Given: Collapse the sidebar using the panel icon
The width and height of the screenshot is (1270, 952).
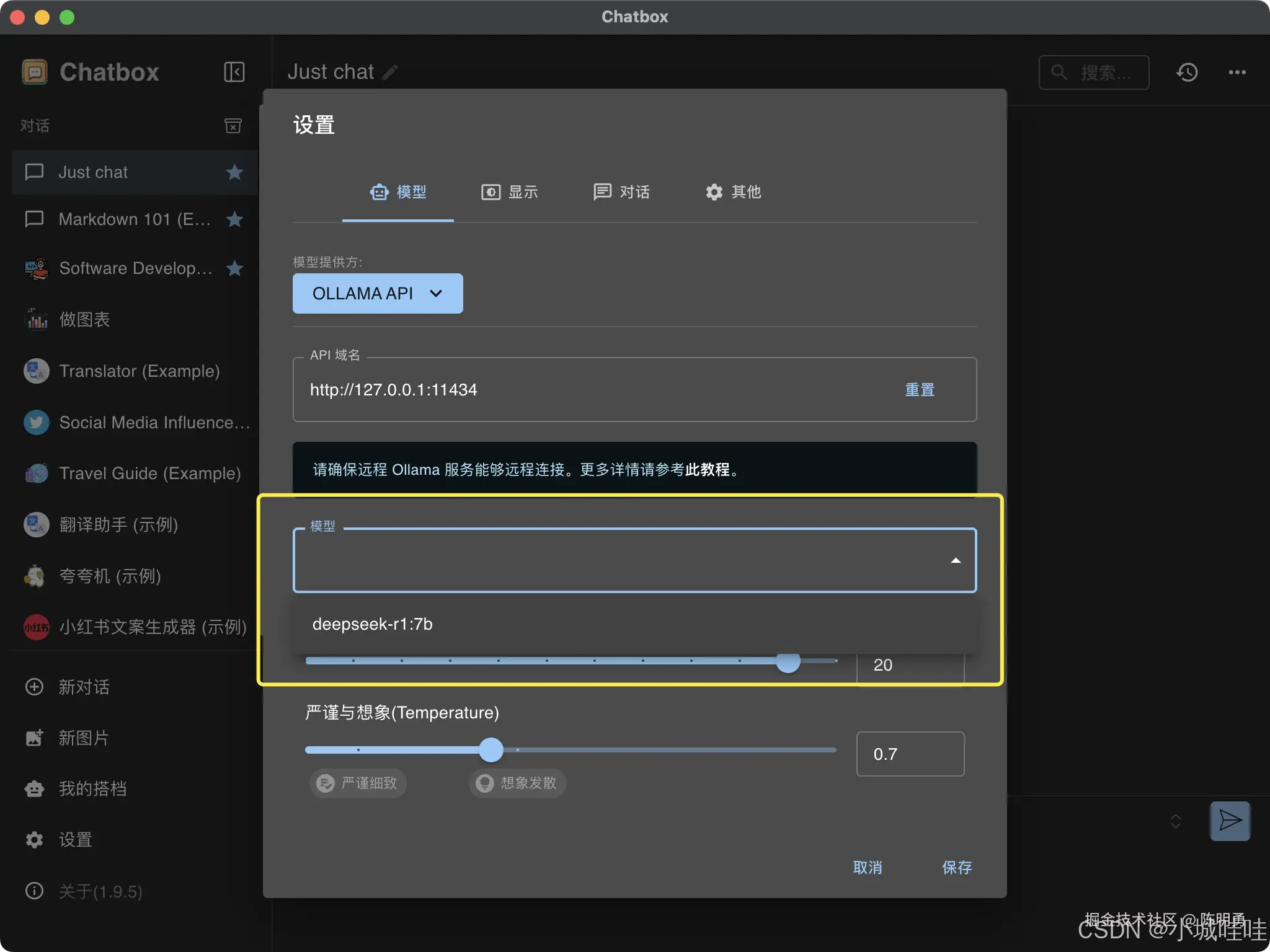Looking at the screenshot, I should [x=234, y=72].
